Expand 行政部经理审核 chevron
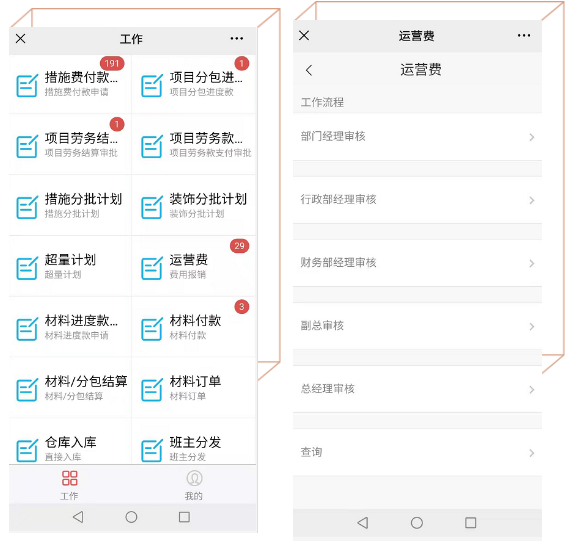This screenshot has height=555, width=578. coord(532,200)
